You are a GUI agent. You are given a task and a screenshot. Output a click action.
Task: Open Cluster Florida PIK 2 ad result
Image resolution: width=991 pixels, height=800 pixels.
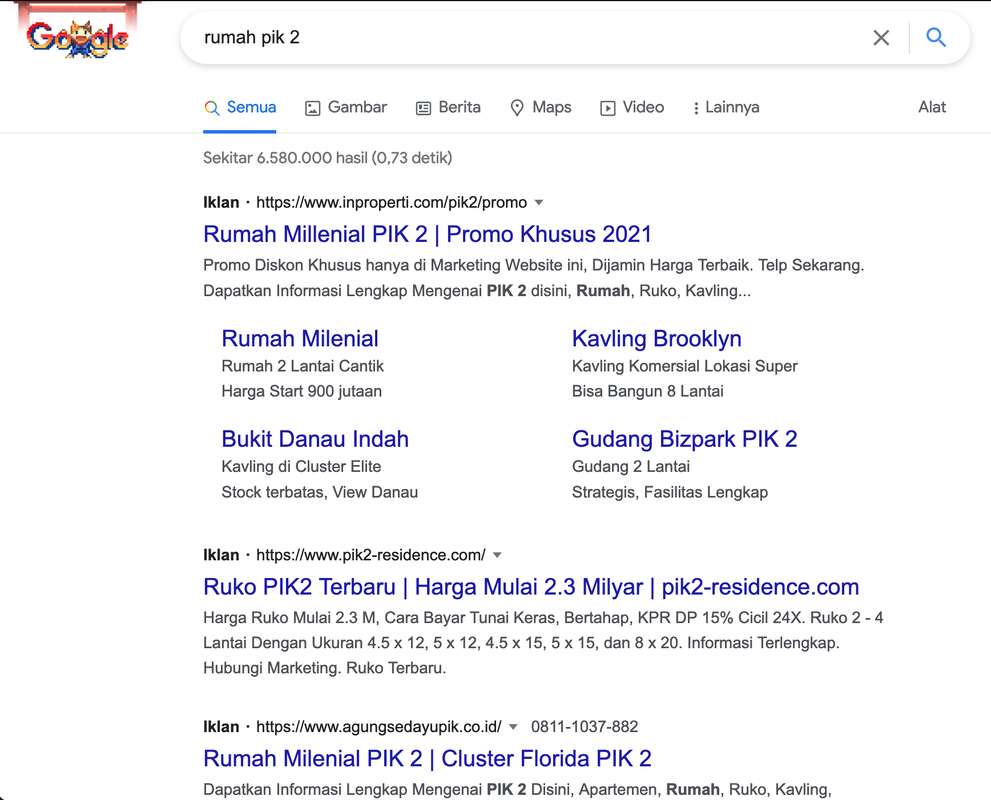point(427,758)
